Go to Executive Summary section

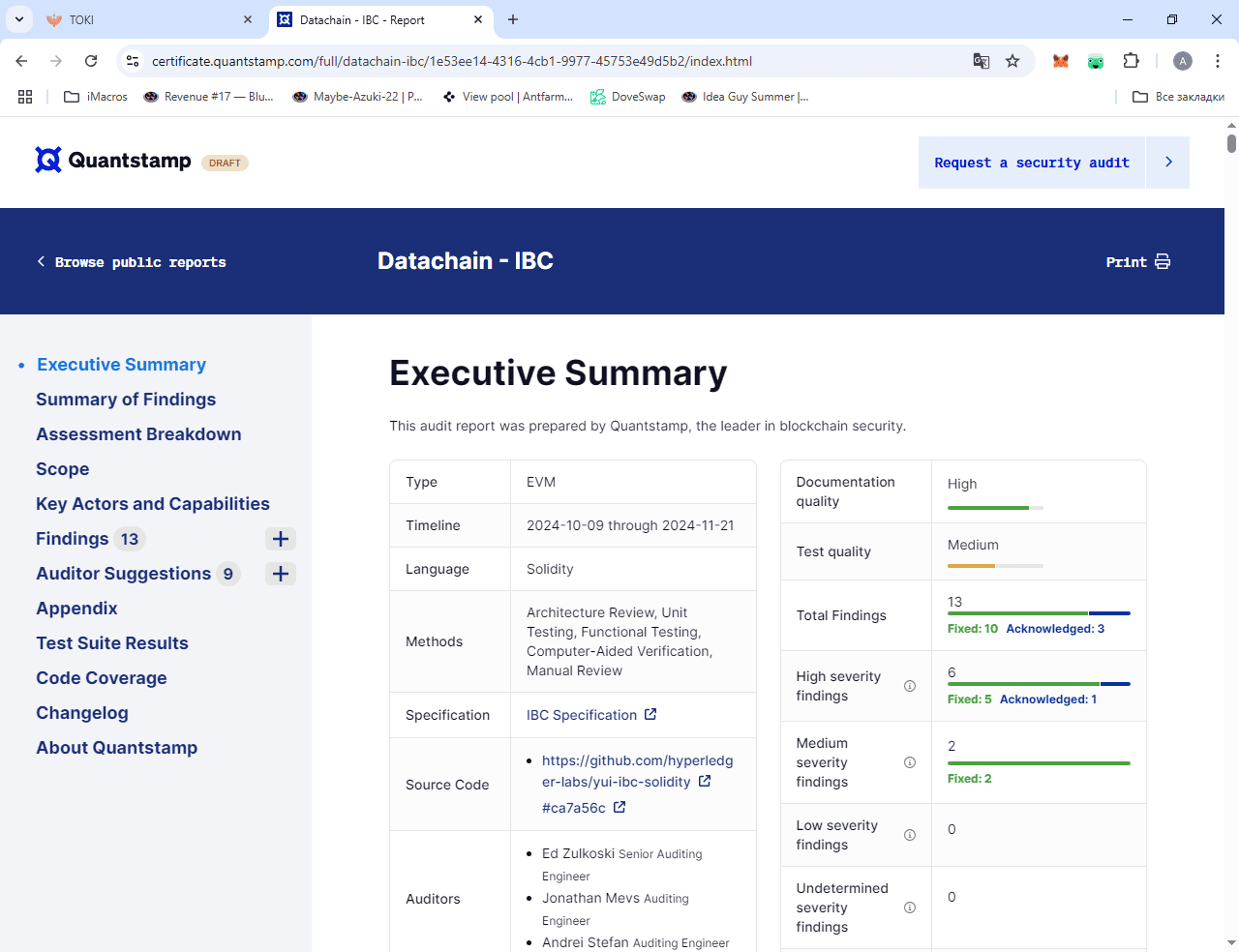[121, 365]
